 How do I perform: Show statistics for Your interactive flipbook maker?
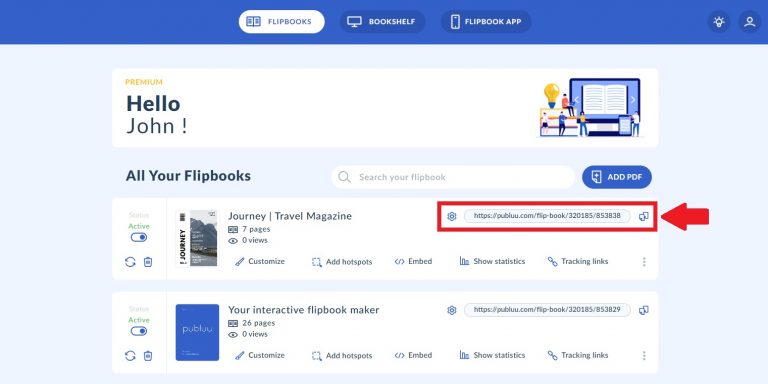[x=492, y=355]
